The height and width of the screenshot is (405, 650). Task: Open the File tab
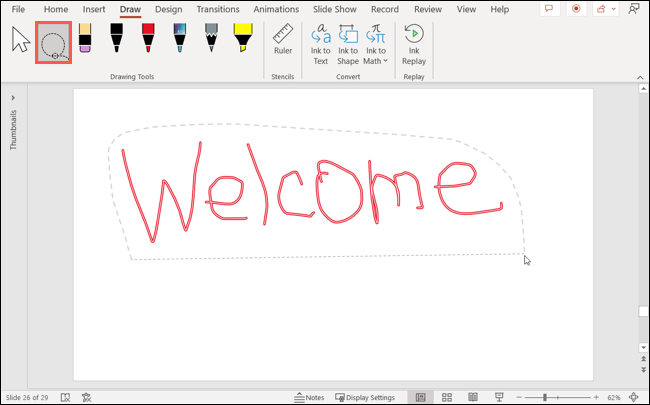(x=18, y=9)
